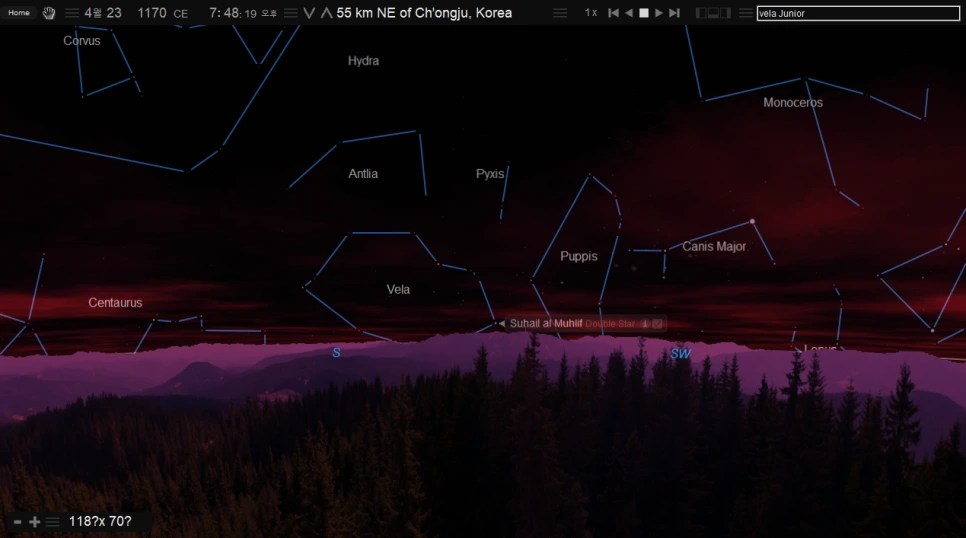
Task: Open the viewing location options menu icon
Action: [x=560, y=13]
